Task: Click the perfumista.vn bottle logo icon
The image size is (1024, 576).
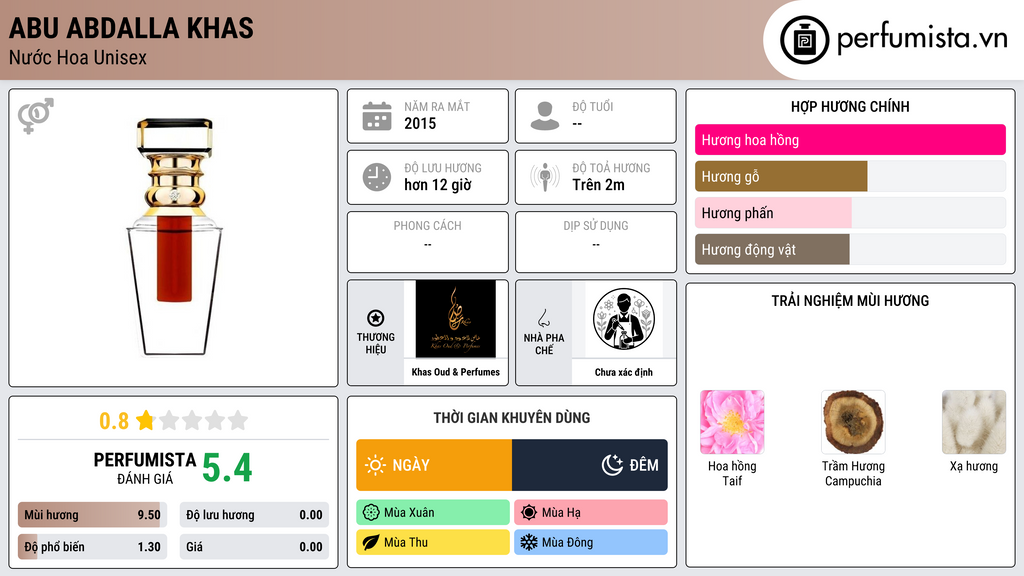Action: [804, 40]
